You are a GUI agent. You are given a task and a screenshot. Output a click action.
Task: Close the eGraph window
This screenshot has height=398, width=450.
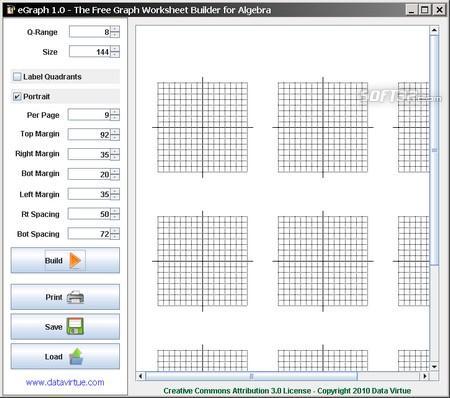(x=439, y=10)
